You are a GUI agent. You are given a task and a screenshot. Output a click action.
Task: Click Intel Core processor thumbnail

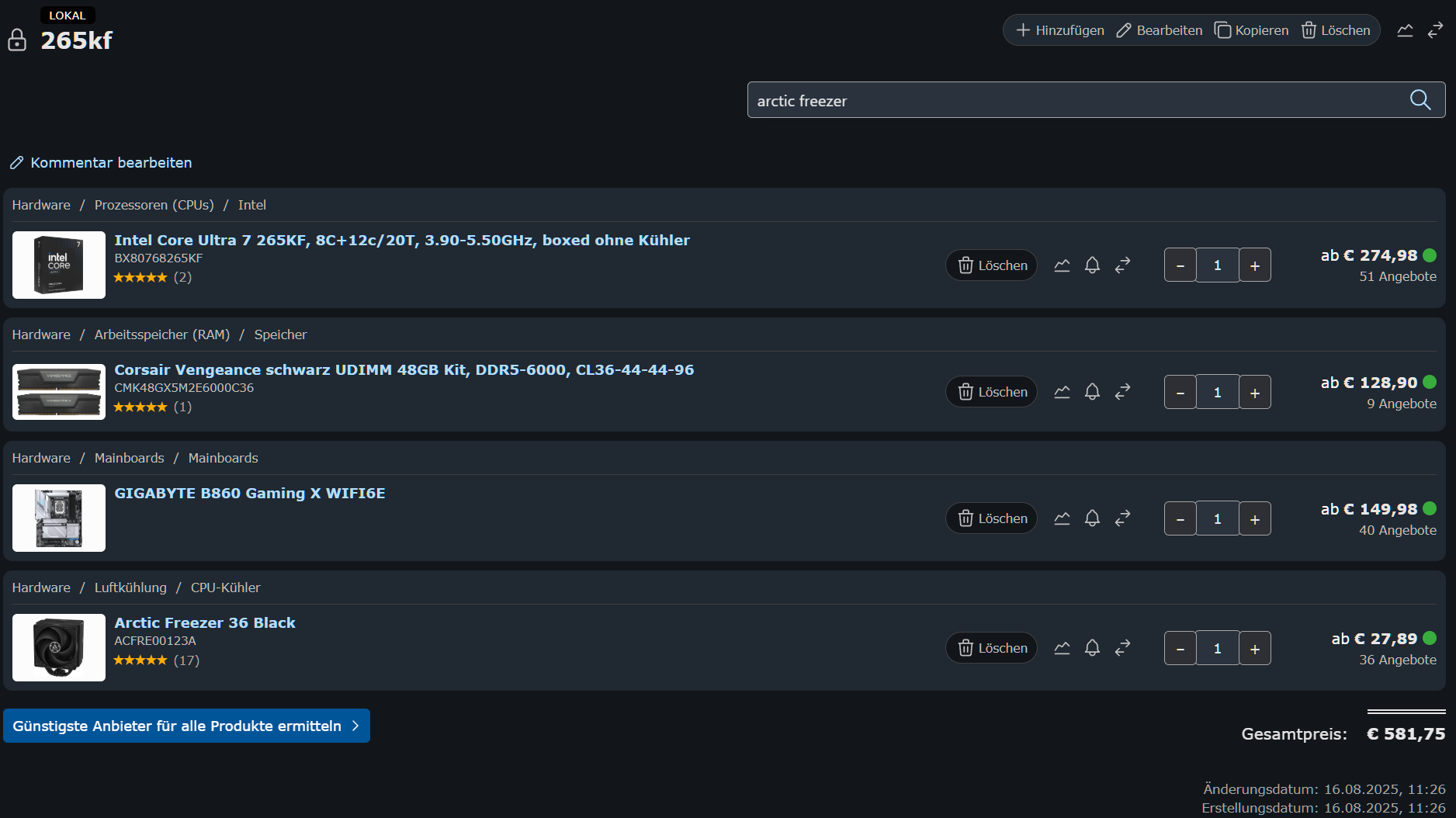[x=59, y=265]
